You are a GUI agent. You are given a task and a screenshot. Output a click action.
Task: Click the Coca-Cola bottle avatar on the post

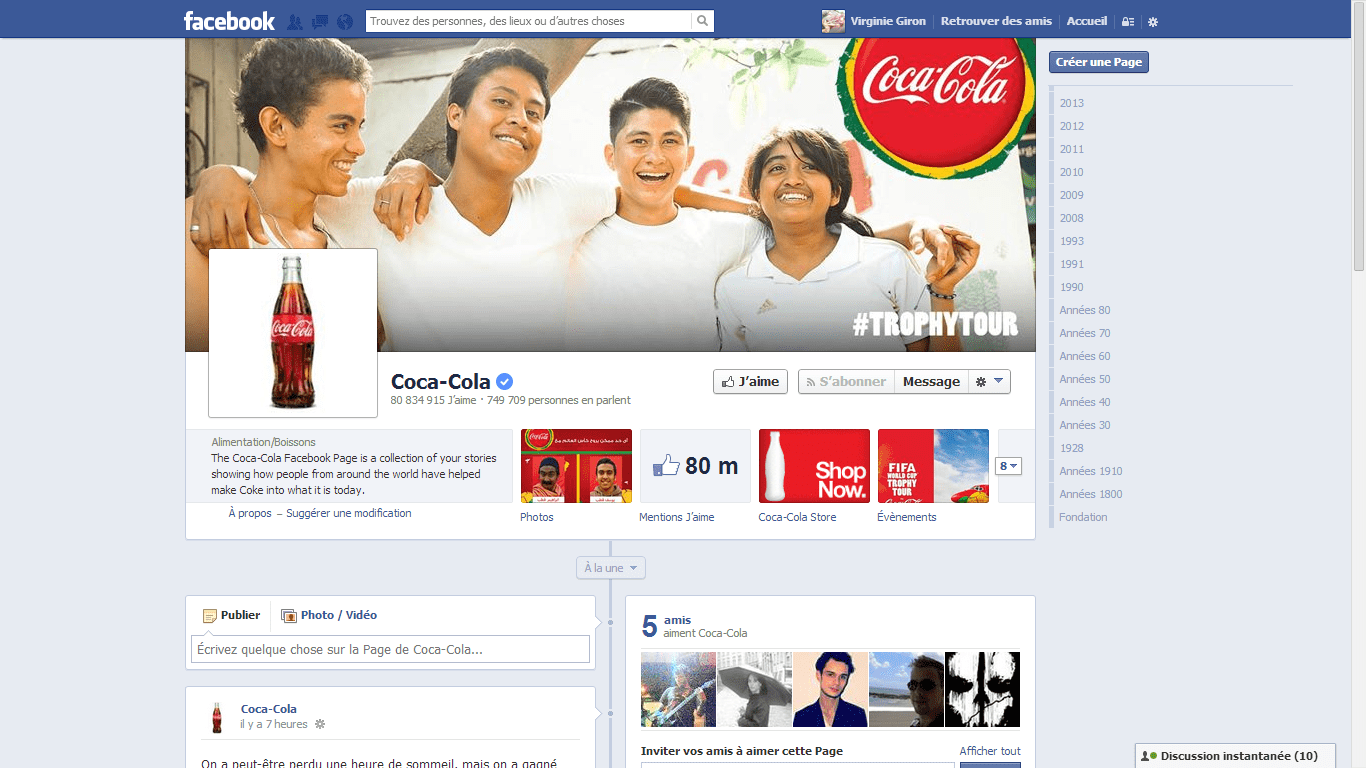click(216, 717)
